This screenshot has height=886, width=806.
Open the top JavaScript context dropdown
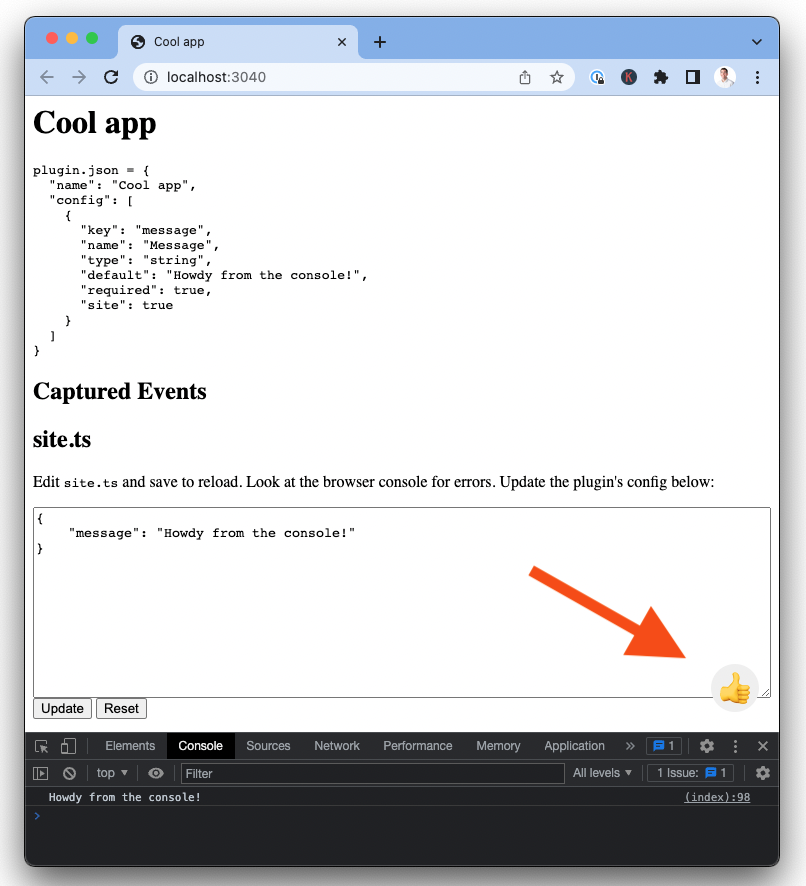coord(112,773)
